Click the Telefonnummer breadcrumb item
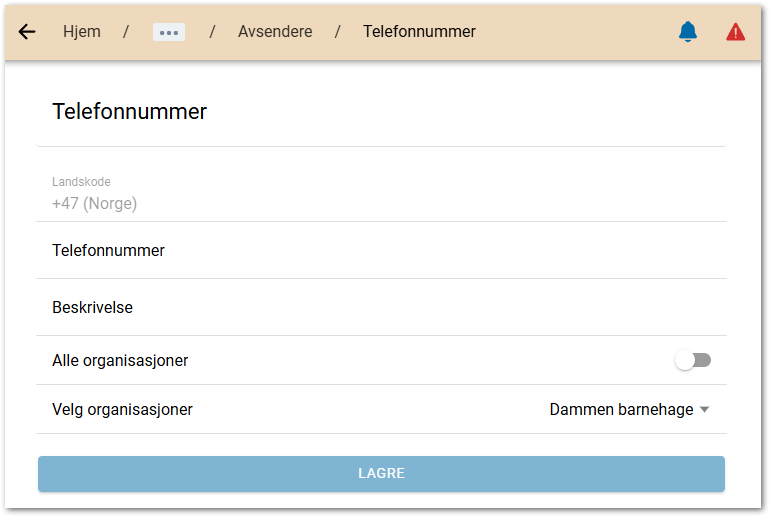The image size is (770, 517). click(419, 32)
